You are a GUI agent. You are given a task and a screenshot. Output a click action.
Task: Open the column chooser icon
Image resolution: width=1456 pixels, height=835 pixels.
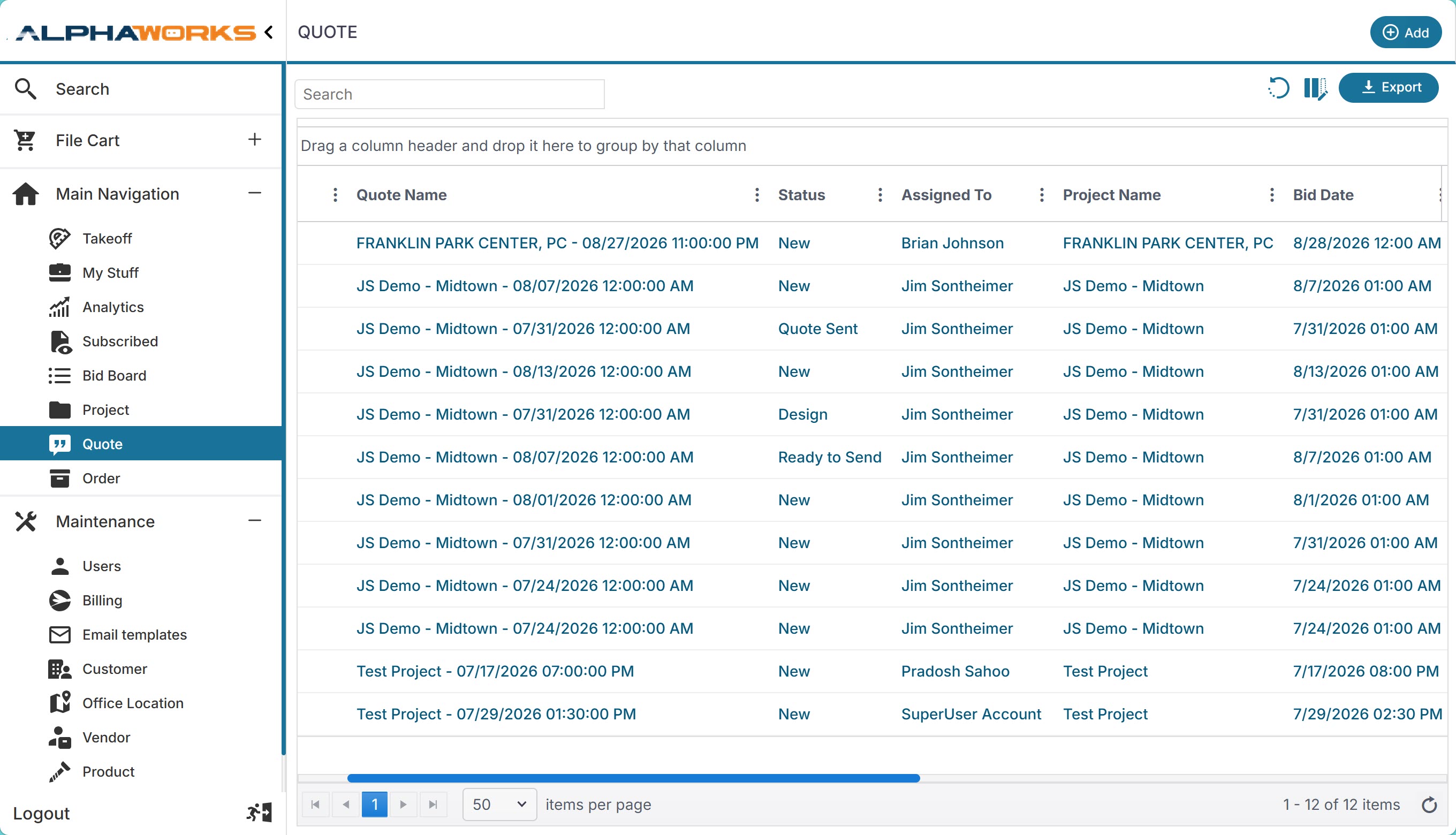[1315, 88]
